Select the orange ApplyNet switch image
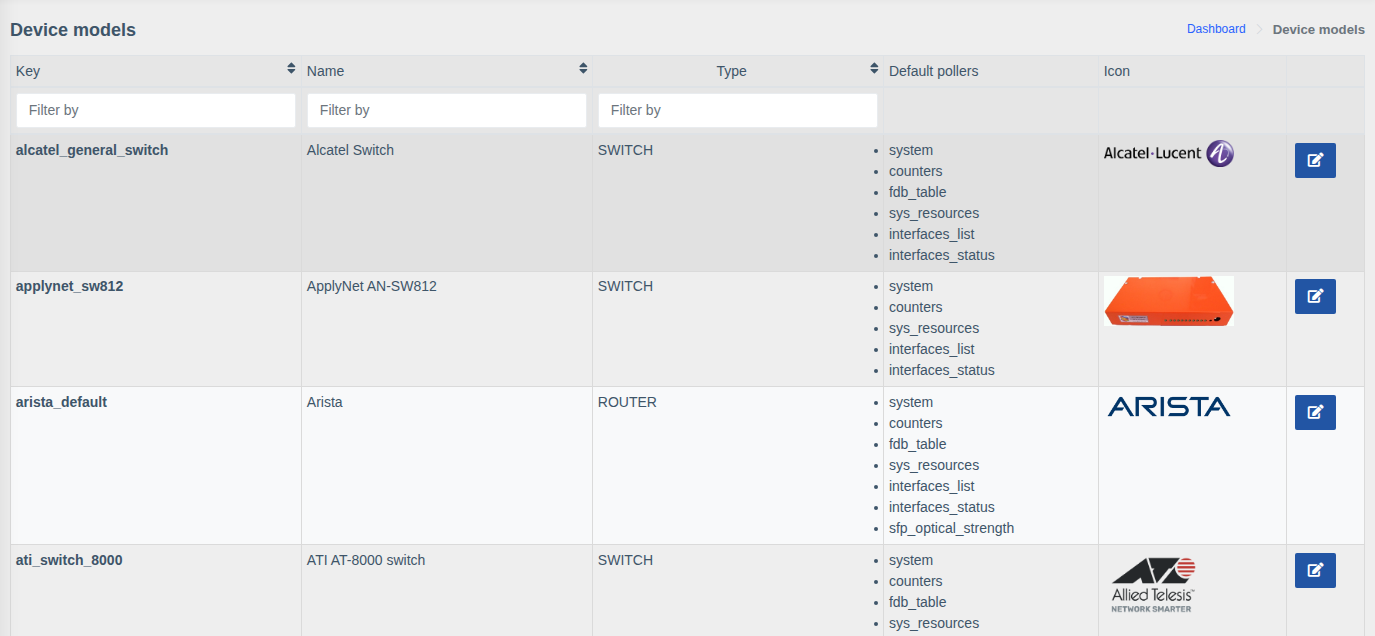The width and height of the screenshot is (1375, 636). [1168, 301]
